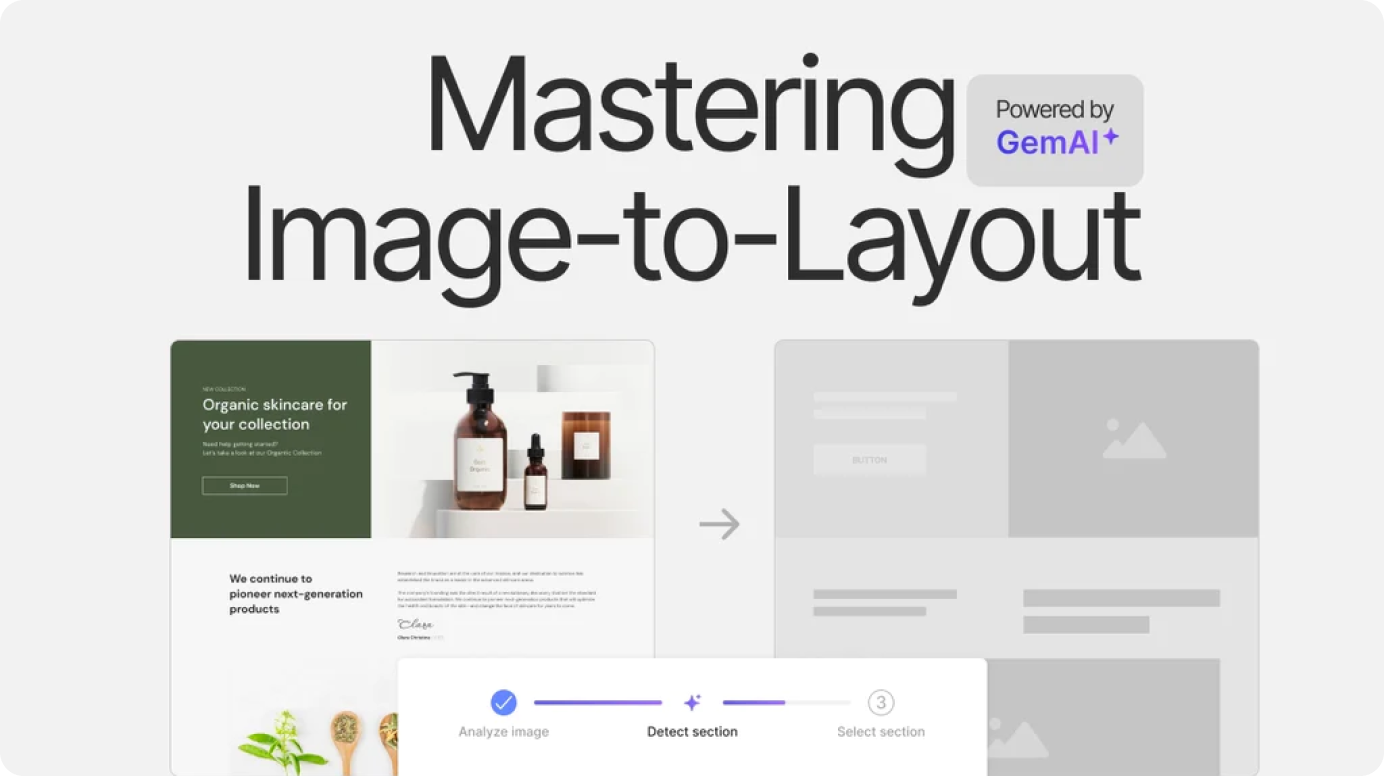Click the blue checkmark on Analyze image step

[504, 701]
